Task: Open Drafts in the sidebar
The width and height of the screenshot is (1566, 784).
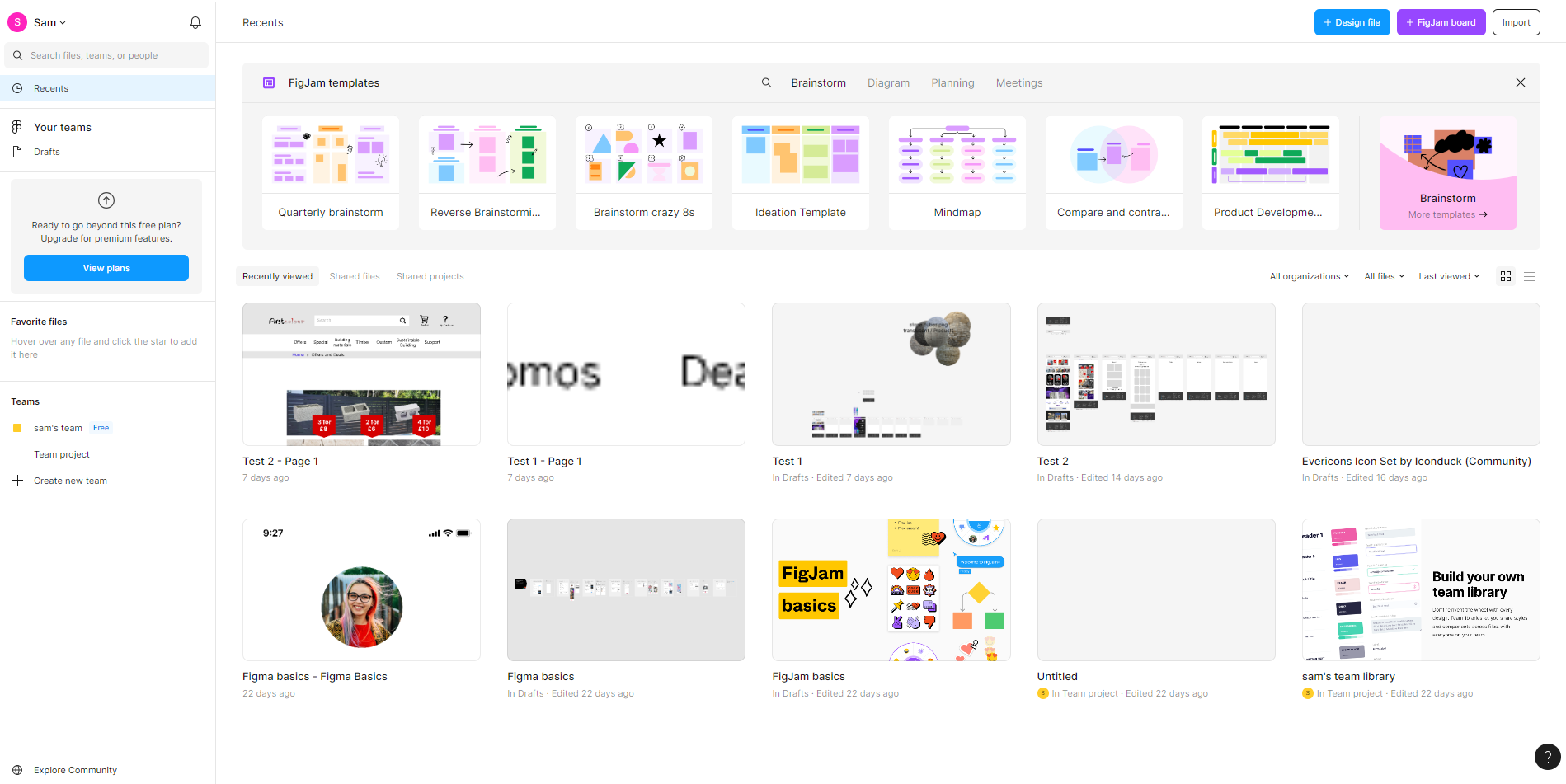Action: point(47,152)
